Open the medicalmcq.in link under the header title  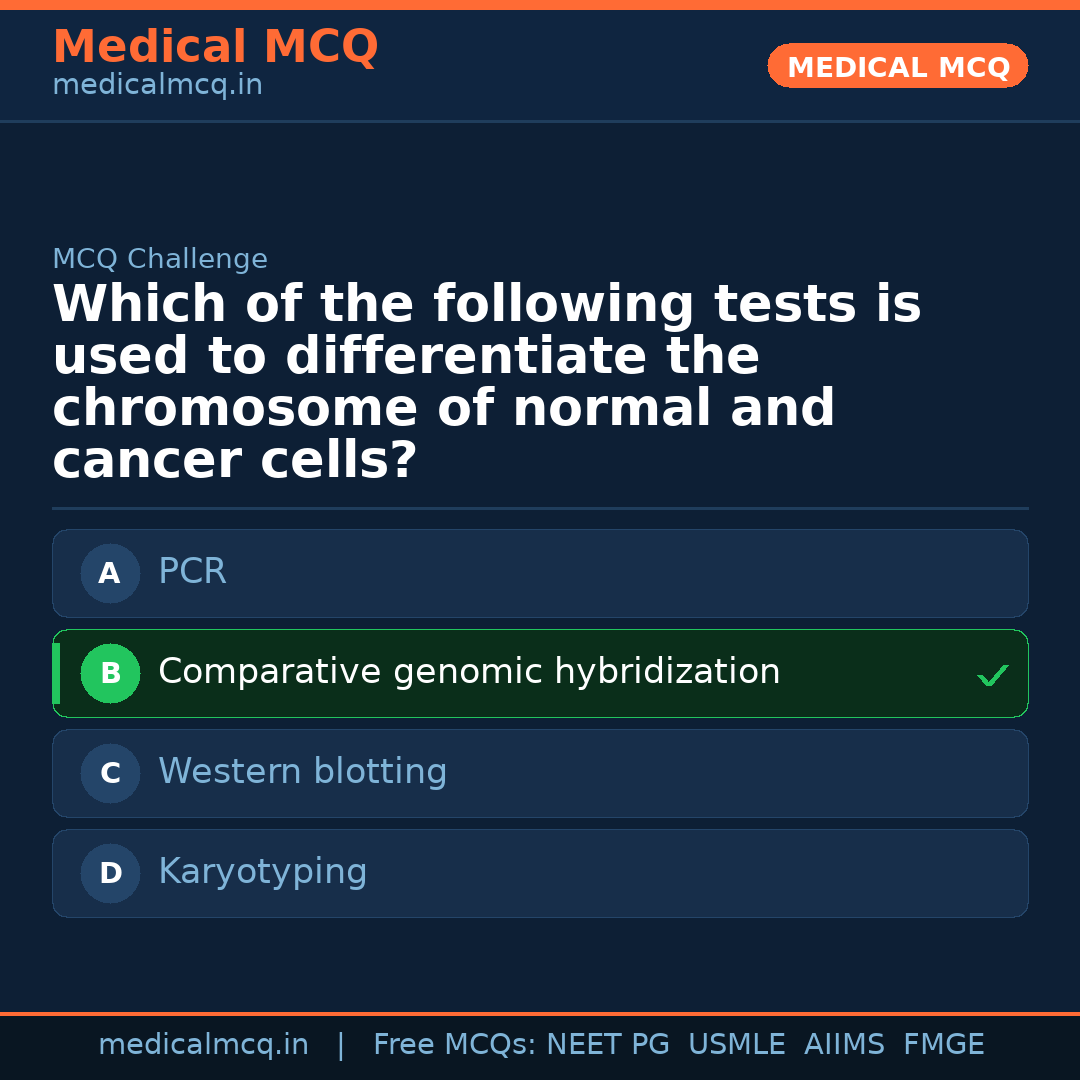tap(157, 86)
